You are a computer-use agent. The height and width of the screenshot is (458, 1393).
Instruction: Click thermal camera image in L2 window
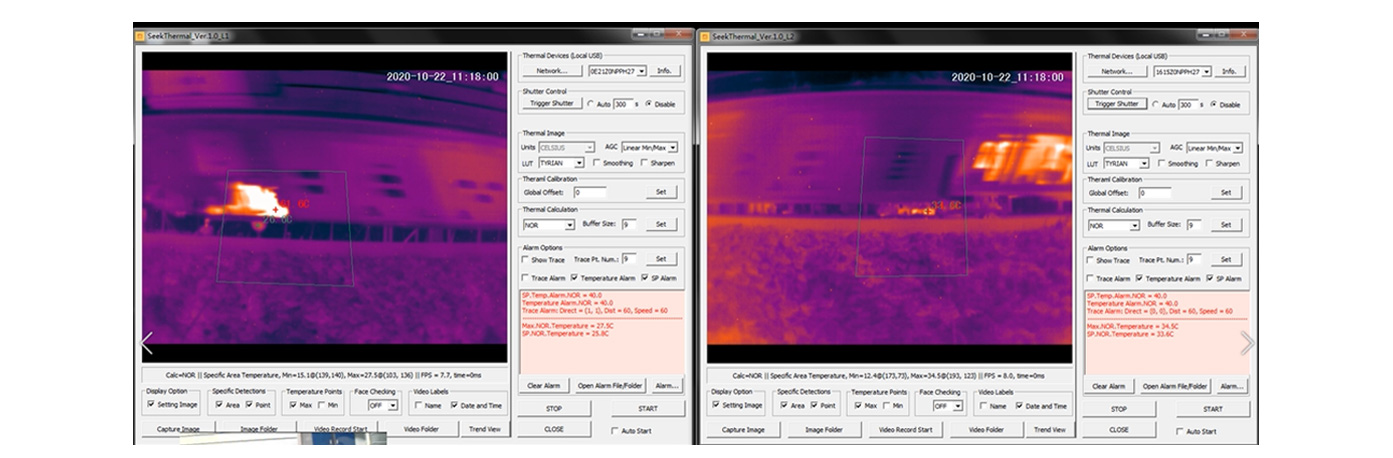(890, 208)
